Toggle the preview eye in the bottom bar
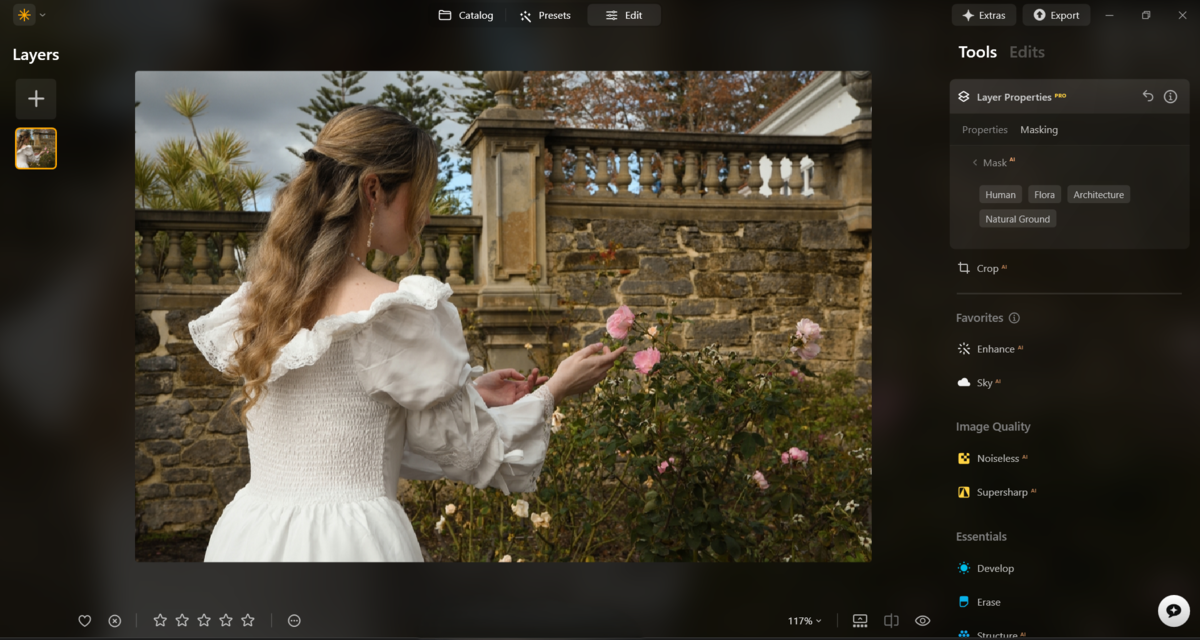The height and width of the screenshot is (640, 1200). (x=922, y=620)
